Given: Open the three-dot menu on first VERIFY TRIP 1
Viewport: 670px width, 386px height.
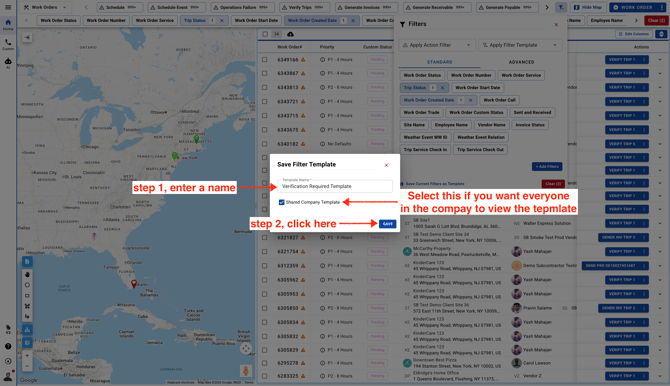Looking at the screenshot, I should pyautogui.click(x=644, y=60).
